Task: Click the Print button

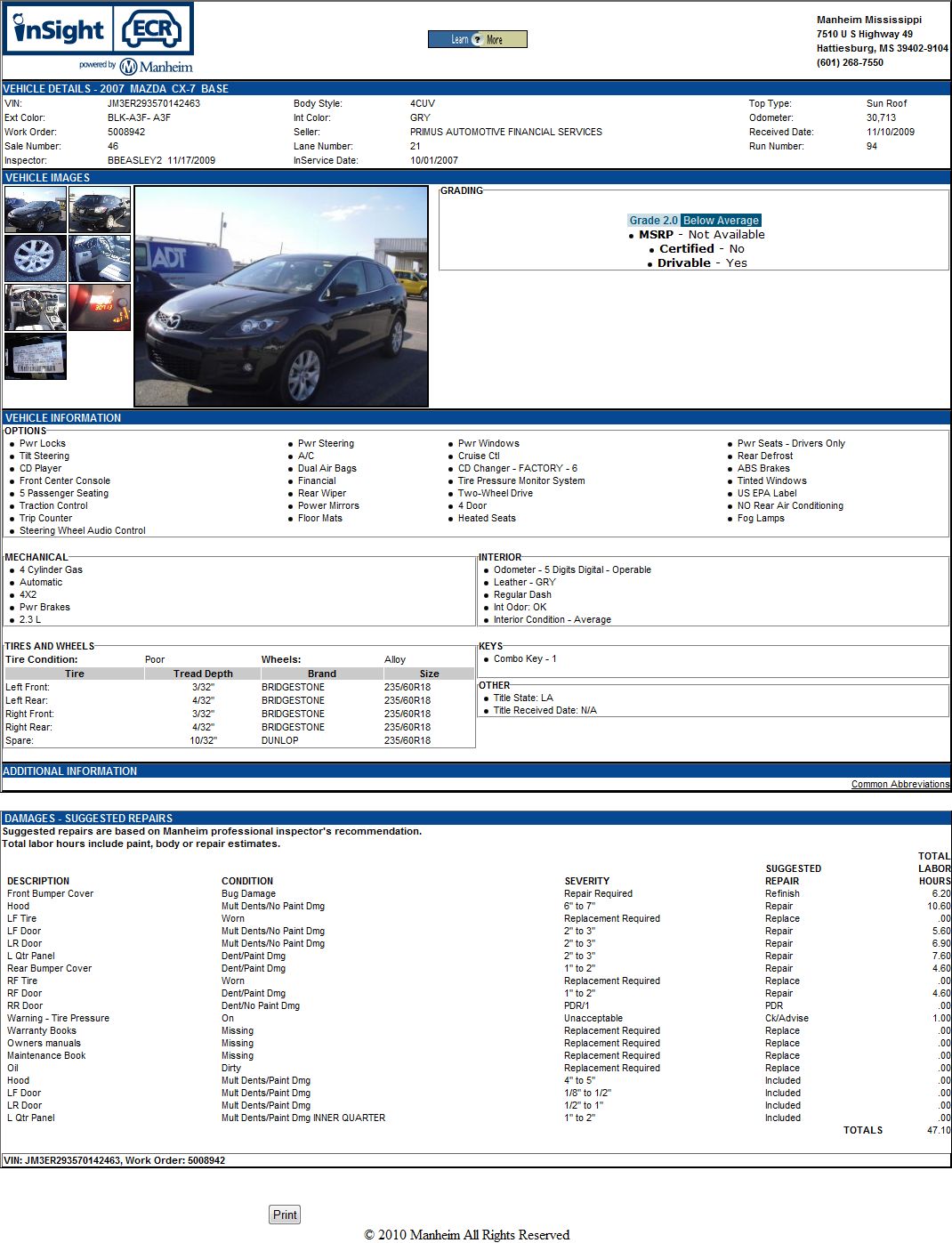Action: [285, 1215]
